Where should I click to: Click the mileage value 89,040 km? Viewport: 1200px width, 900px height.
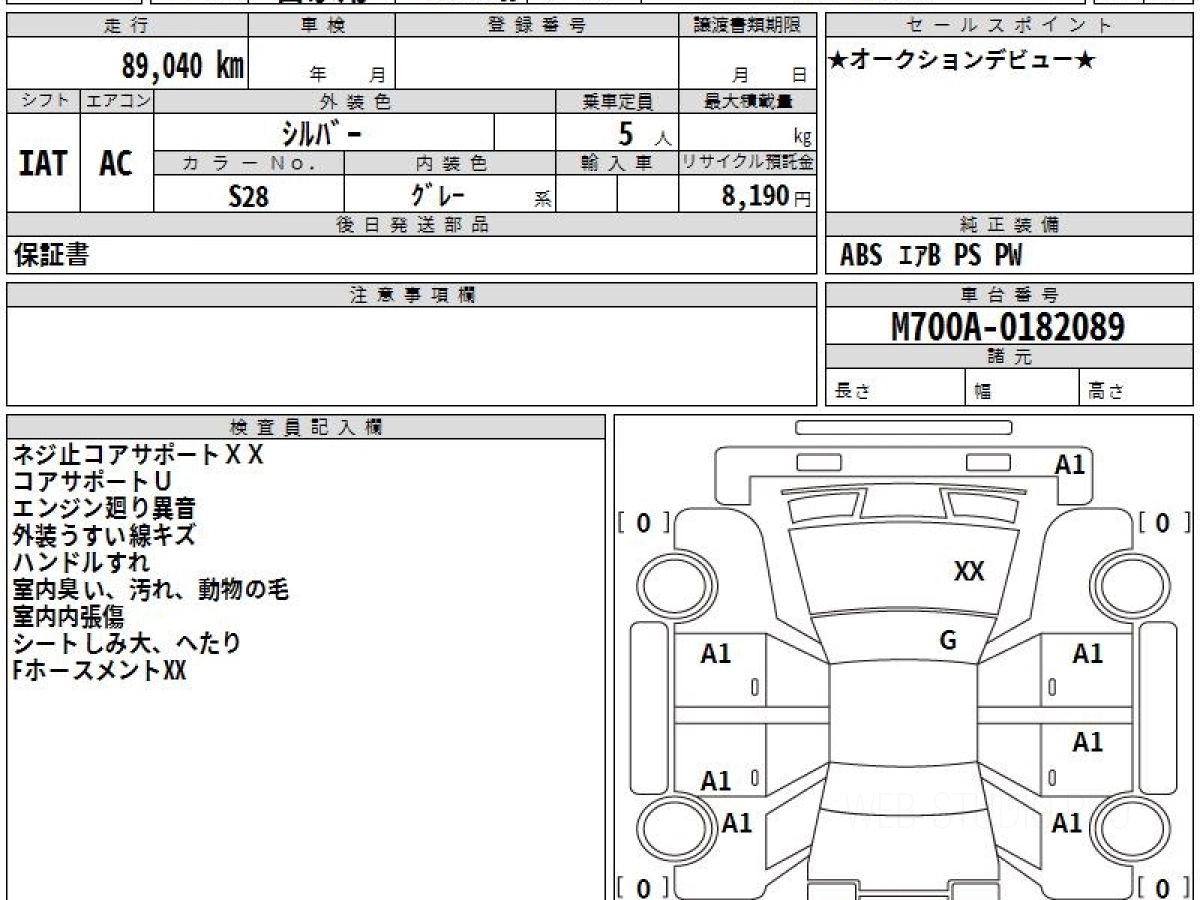(183, 65)
